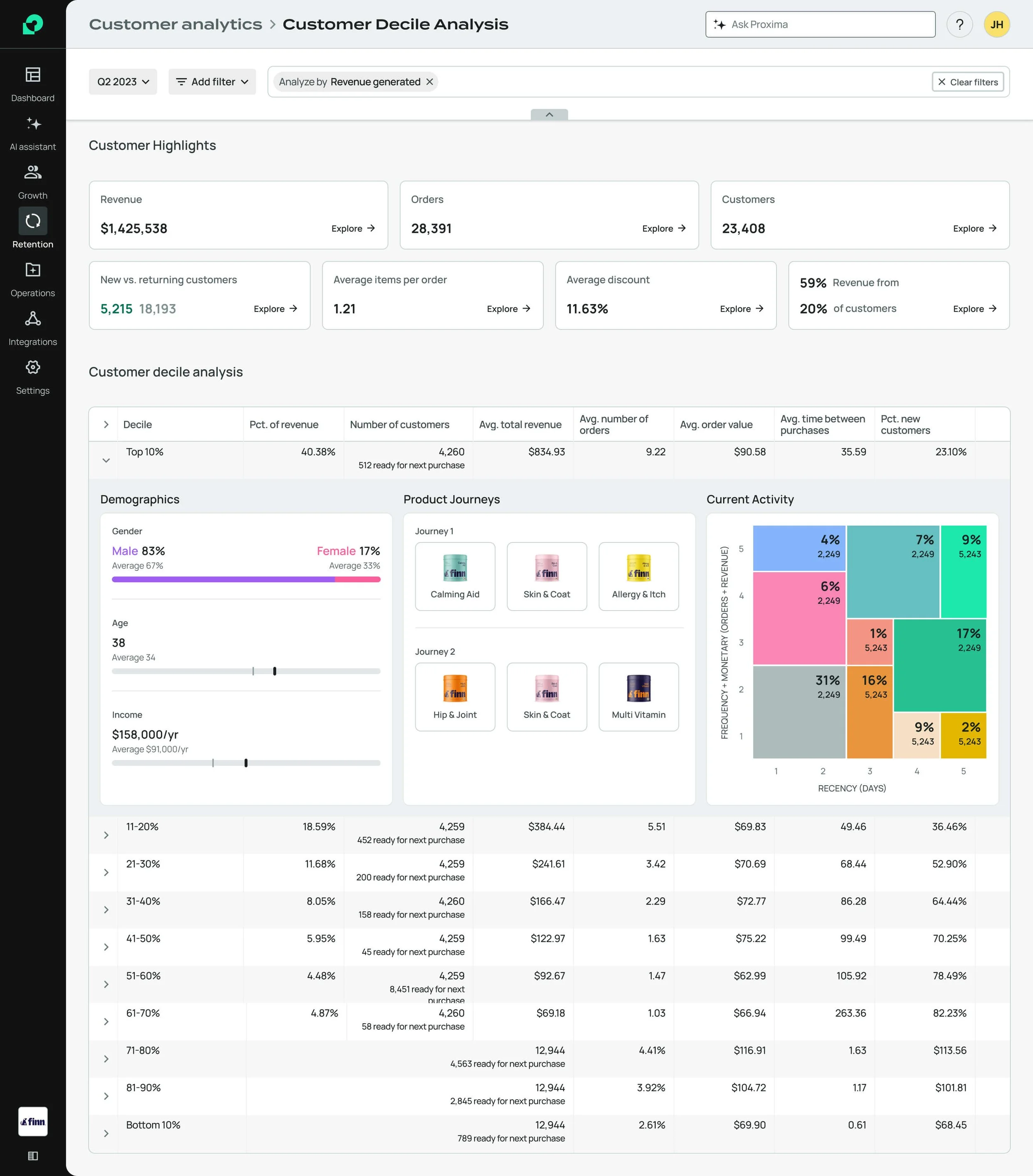This screenshot has width=1033, height=1176.
Task: Open the Add filter dropdown
Action: pyautogui.click(x=212, y=82)
